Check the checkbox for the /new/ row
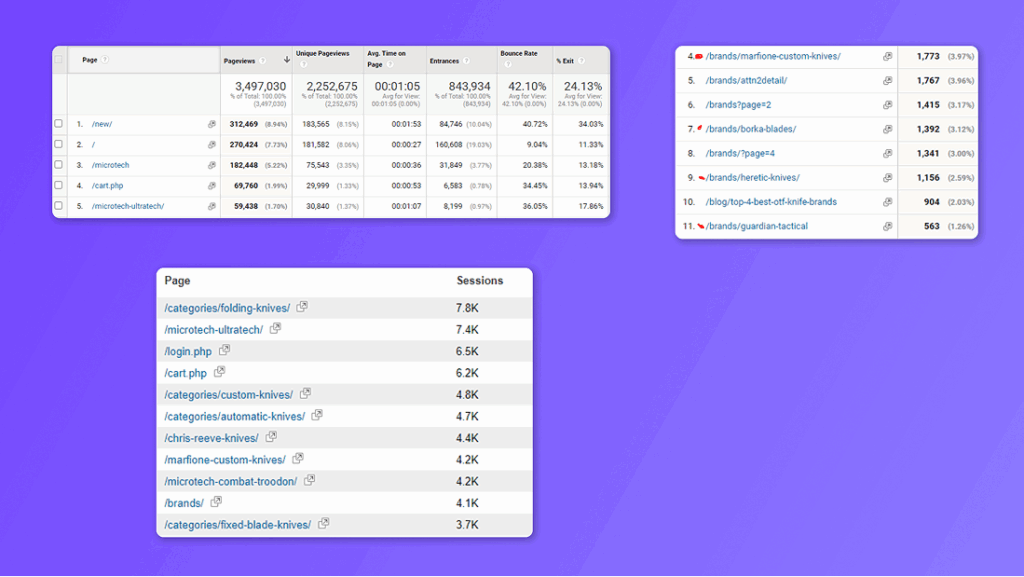This screenshot has height=577, width=1024. pos(59,124)
